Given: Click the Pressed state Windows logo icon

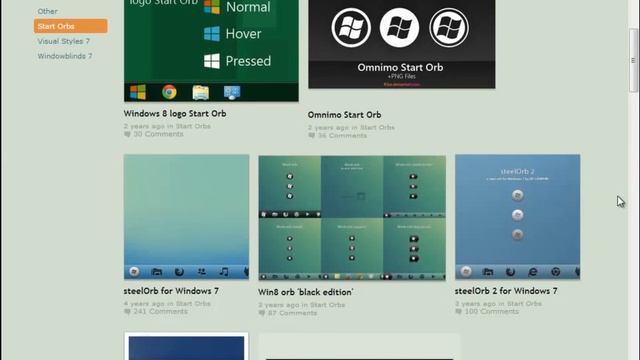Looking at the screenshot, I should (x=212, y=61).
